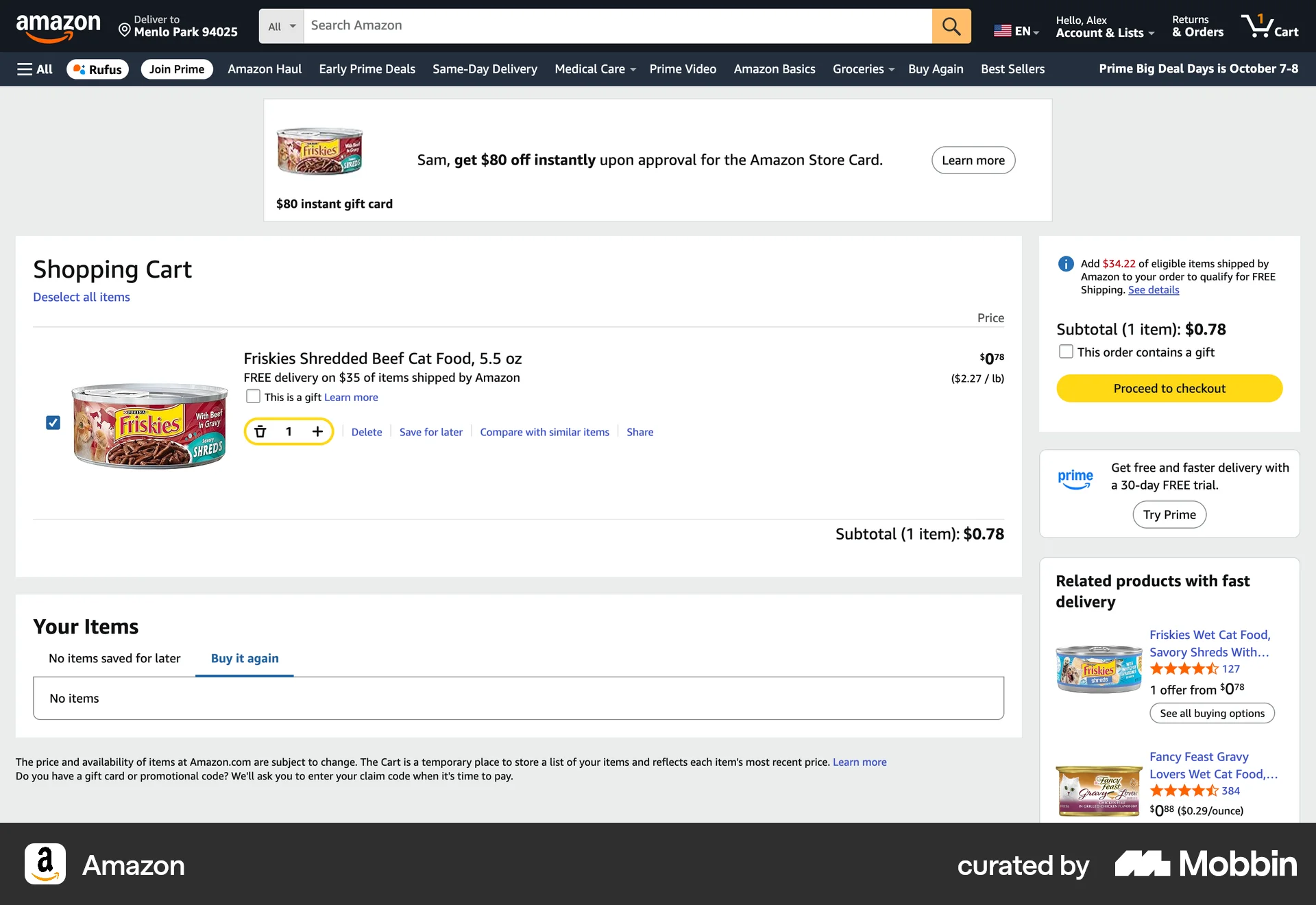
Task: Delete cart item using trash icon
Action: tap(260, 431)
